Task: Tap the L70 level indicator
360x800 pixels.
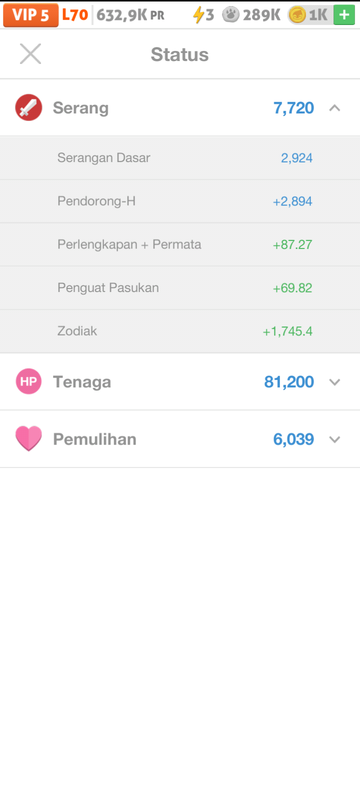Action: (75, 15)
